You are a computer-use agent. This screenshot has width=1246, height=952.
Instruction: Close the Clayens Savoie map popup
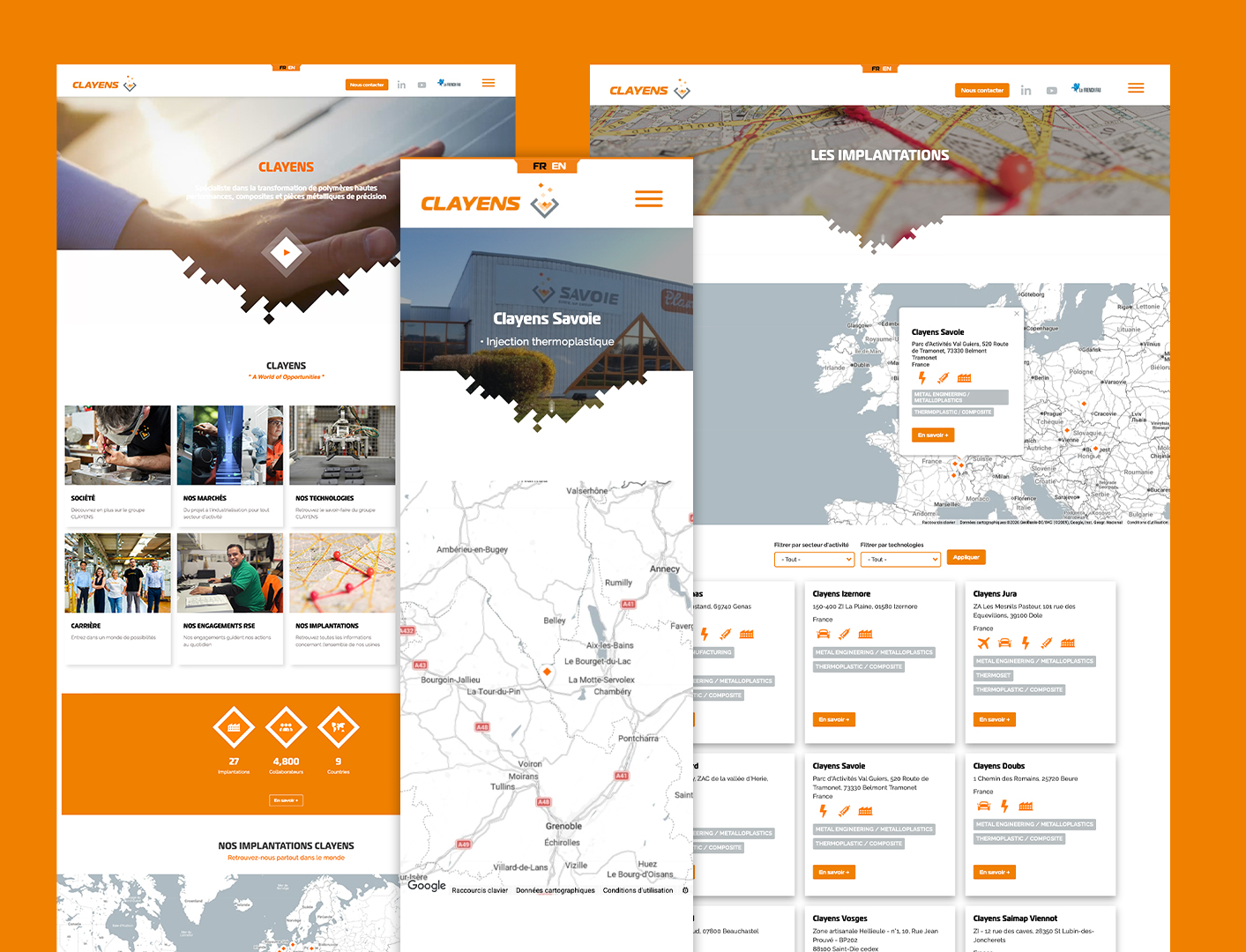coord(1017,313)
